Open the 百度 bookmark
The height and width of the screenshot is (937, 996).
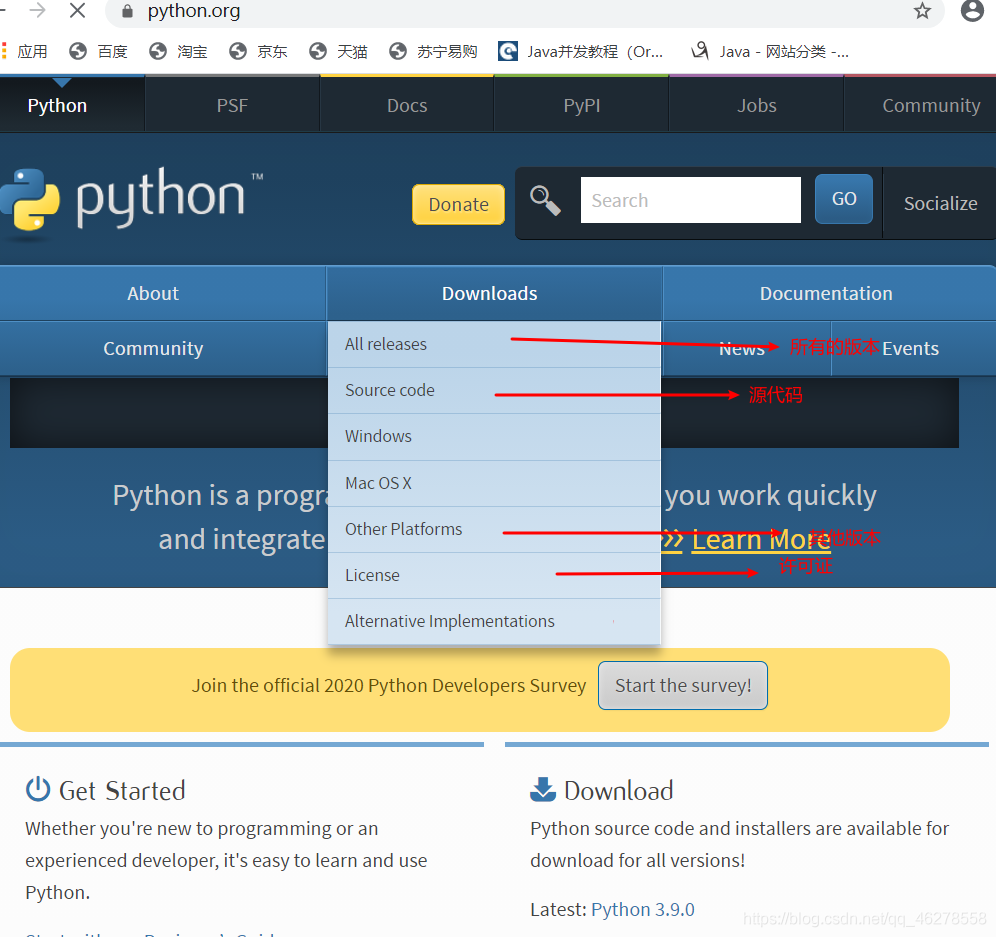[98, 51]
